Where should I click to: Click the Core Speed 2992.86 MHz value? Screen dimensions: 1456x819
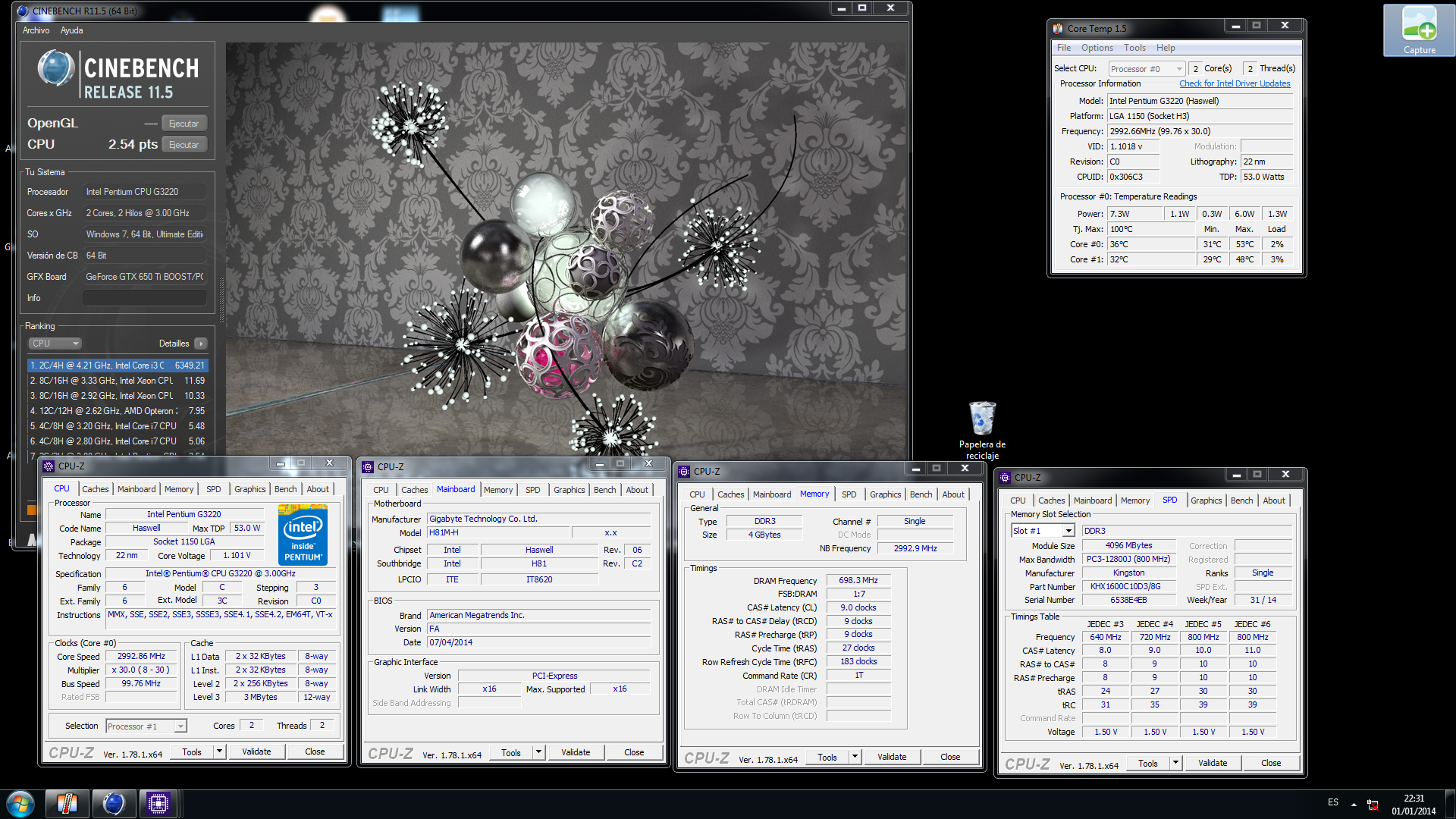tap(141, 656)
